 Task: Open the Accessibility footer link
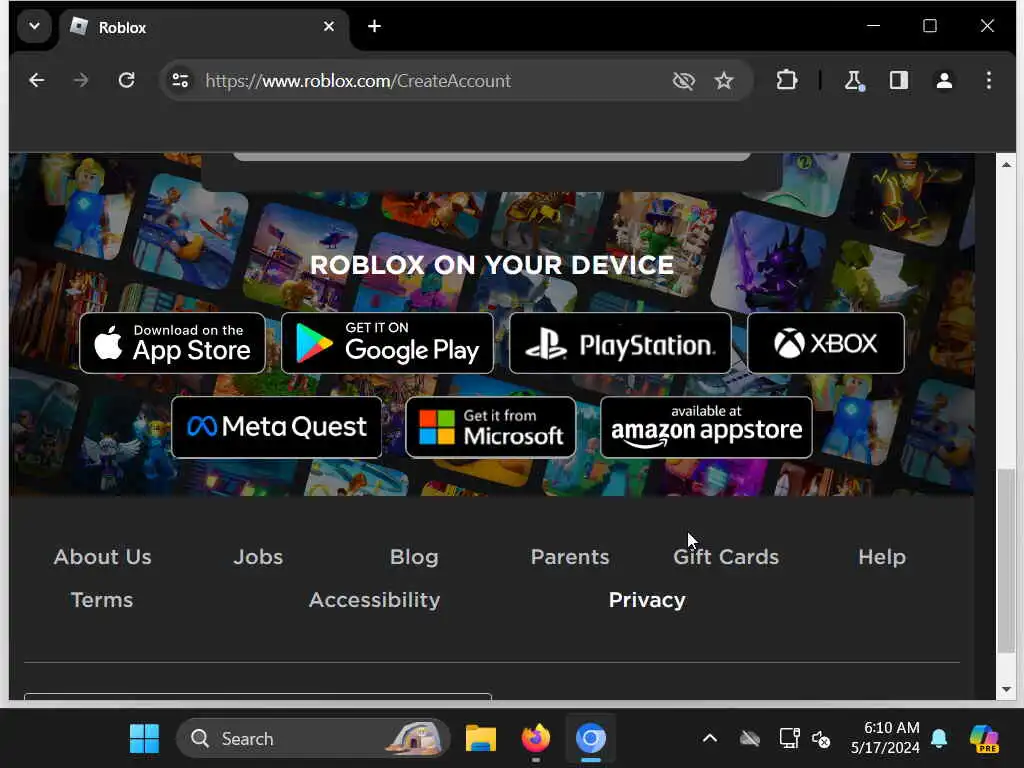tap(374, 600)
